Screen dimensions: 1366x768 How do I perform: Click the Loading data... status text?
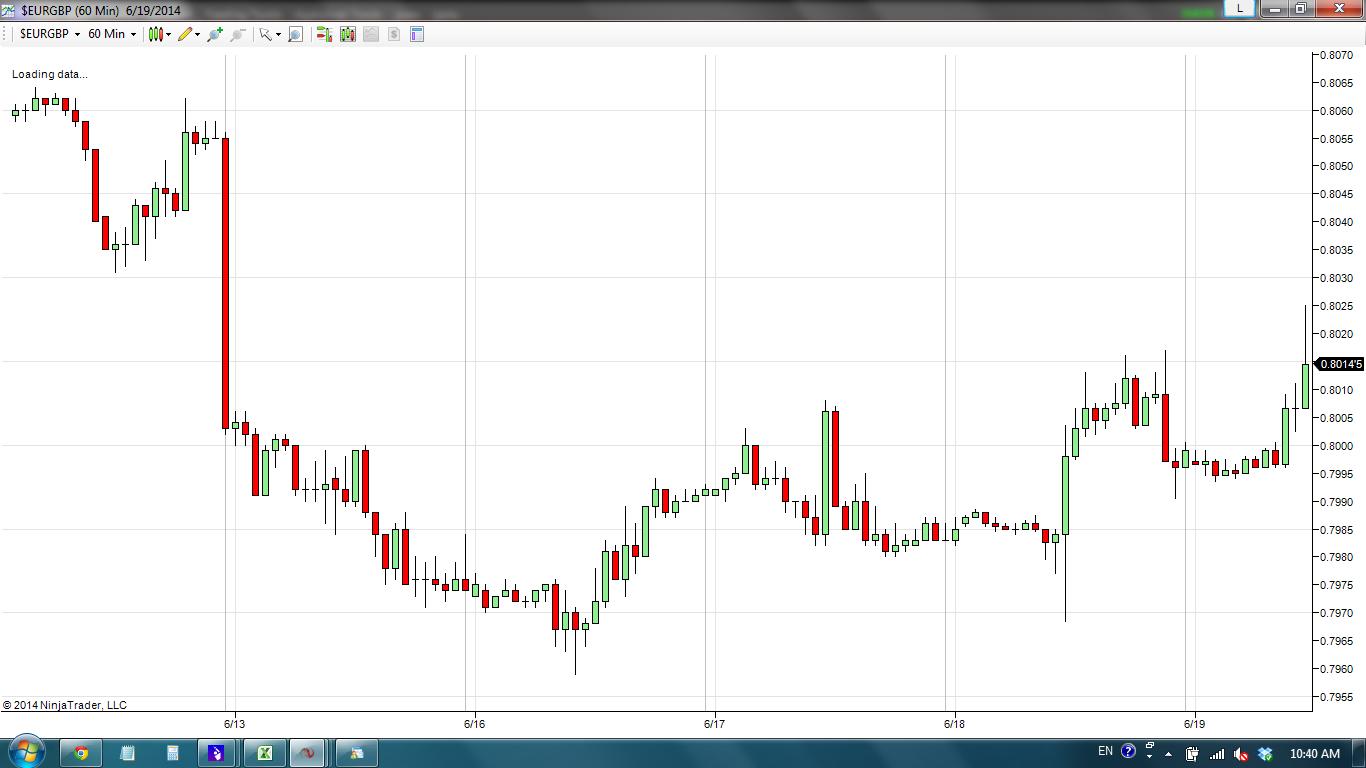[49, 74]
